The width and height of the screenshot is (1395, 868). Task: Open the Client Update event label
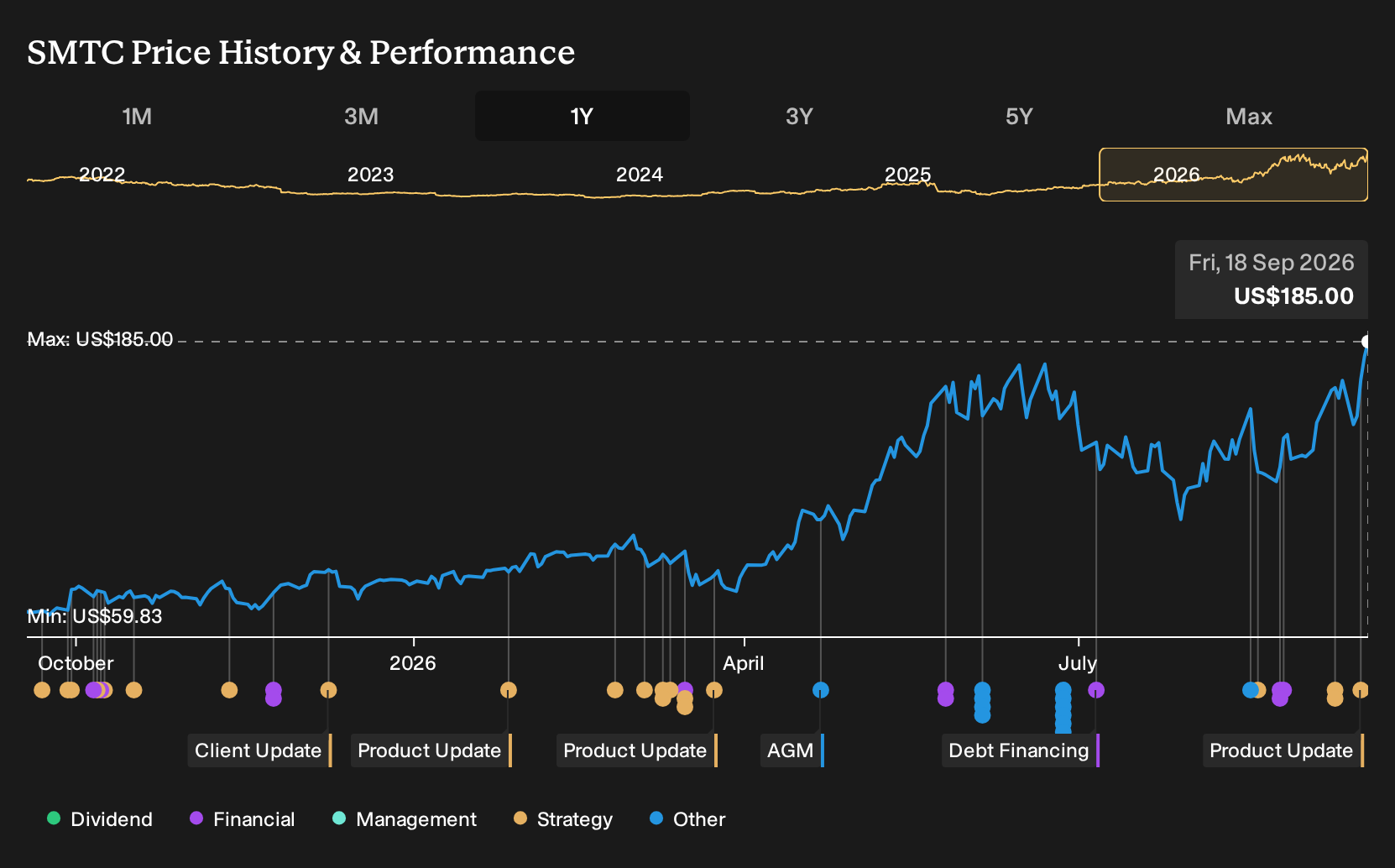coord(259,750)
